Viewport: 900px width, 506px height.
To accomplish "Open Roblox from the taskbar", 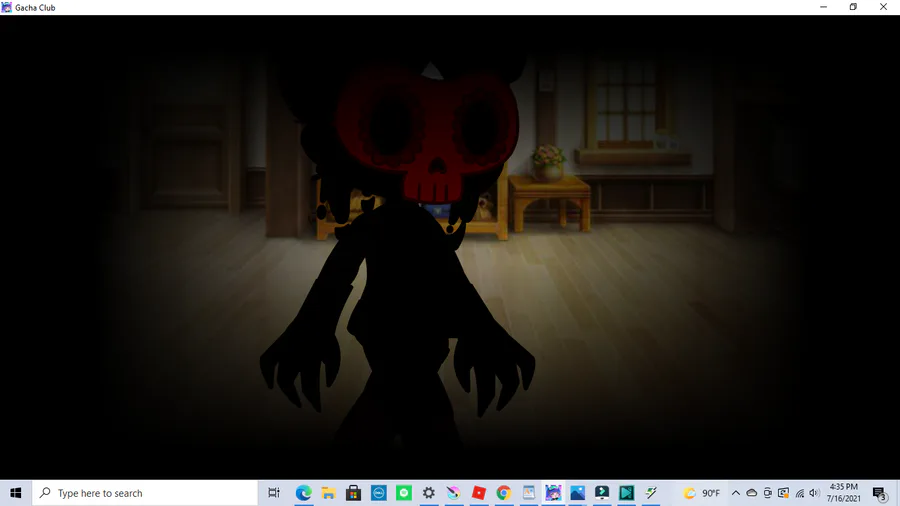I will tap(479, 493).
